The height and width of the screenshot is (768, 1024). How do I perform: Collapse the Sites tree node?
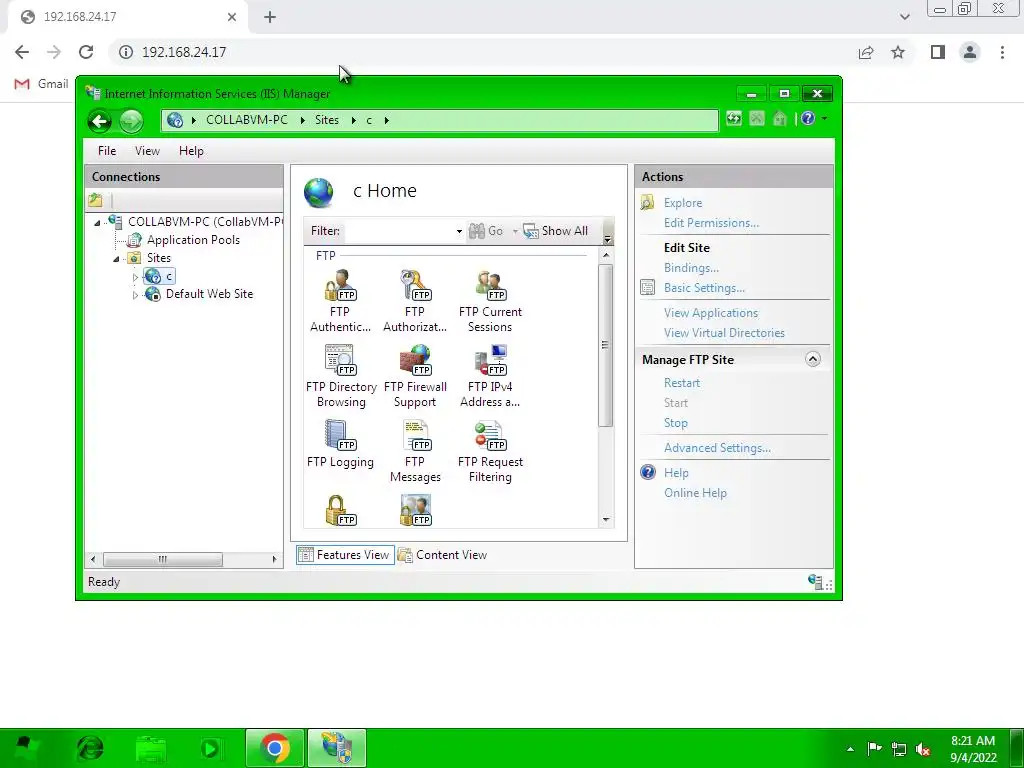click(x=116, y=259)
